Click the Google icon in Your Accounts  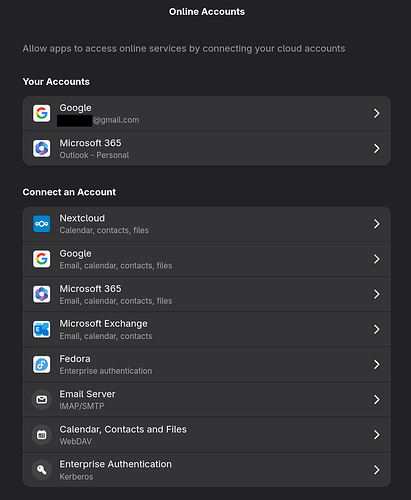(42, 113)
